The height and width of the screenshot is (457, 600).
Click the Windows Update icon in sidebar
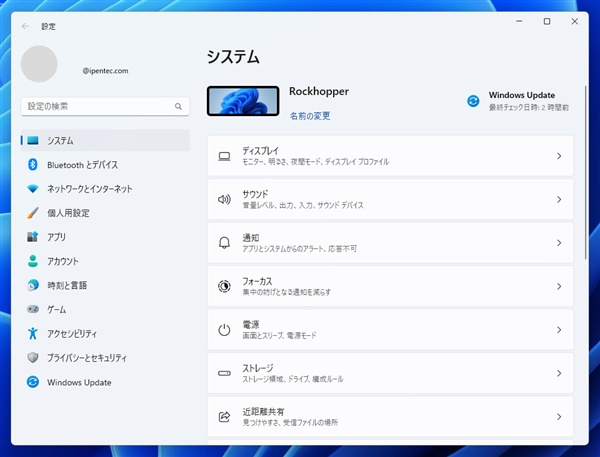pos(33,382)
